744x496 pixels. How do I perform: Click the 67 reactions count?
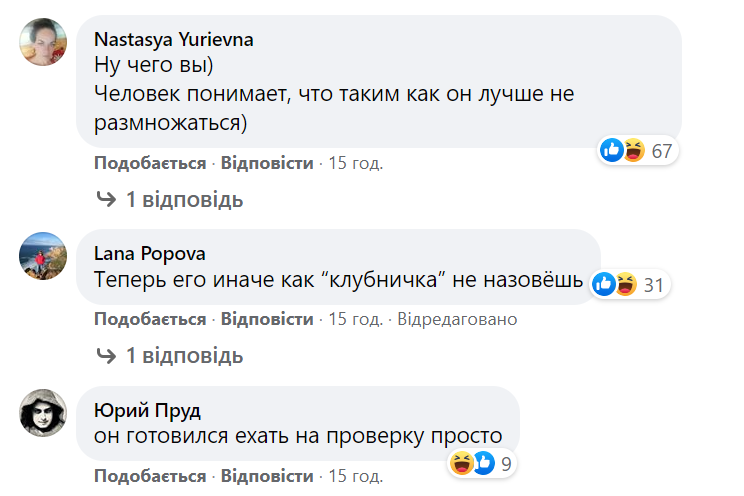tap(661, 151)
